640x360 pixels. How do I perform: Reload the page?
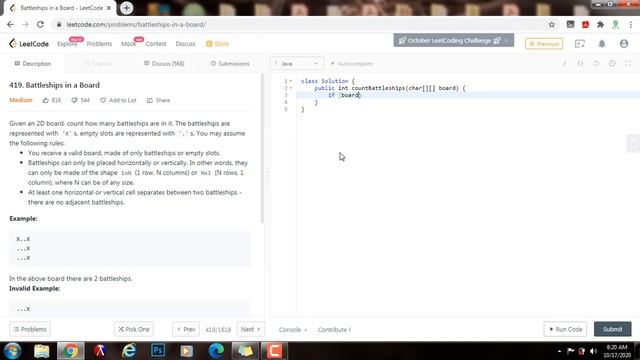pos(40,24)
